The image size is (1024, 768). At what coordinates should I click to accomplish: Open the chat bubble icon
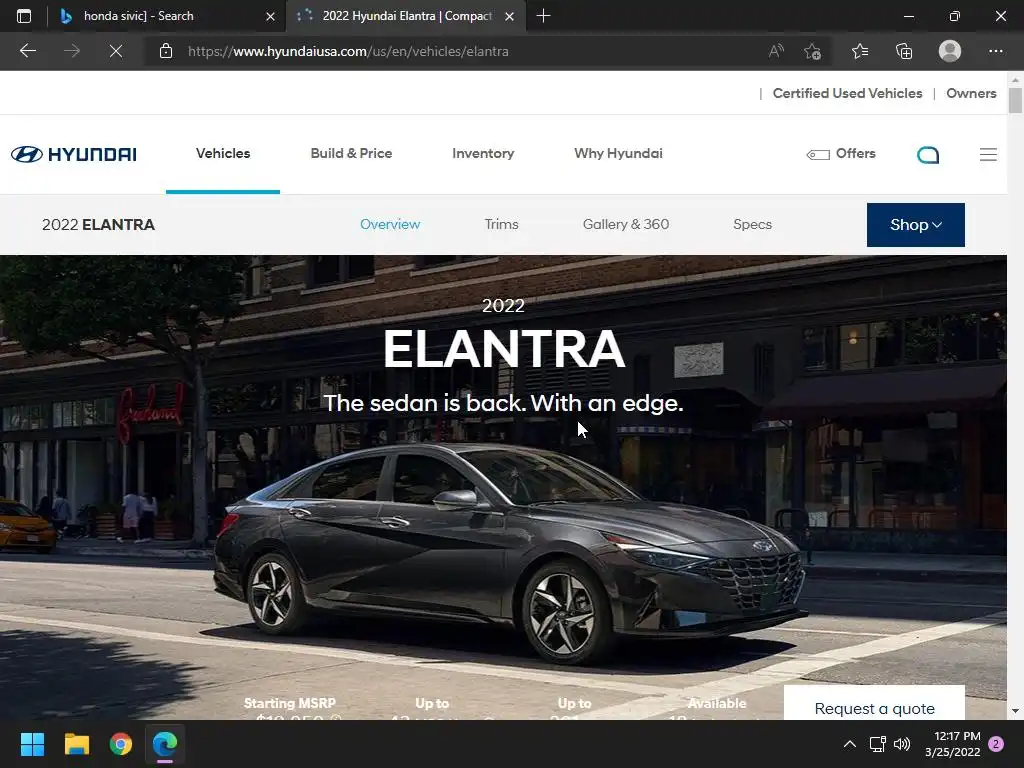[928, 155]
